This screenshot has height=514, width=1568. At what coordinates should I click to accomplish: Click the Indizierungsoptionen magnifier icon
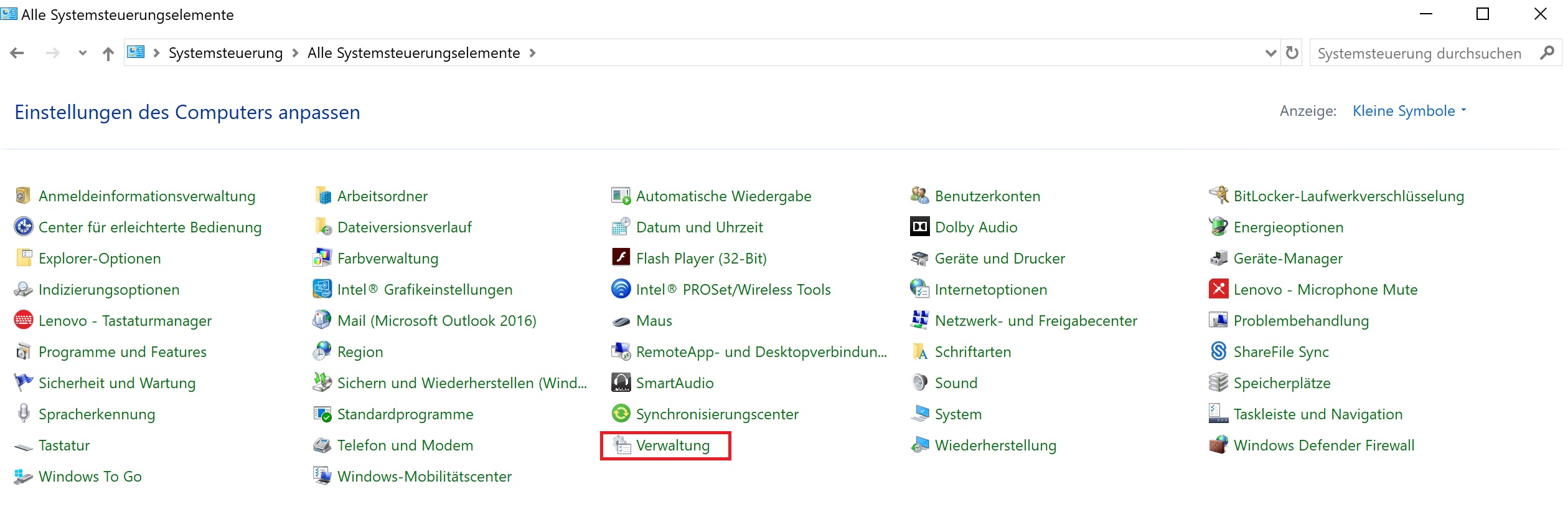[x=23, y=289]
